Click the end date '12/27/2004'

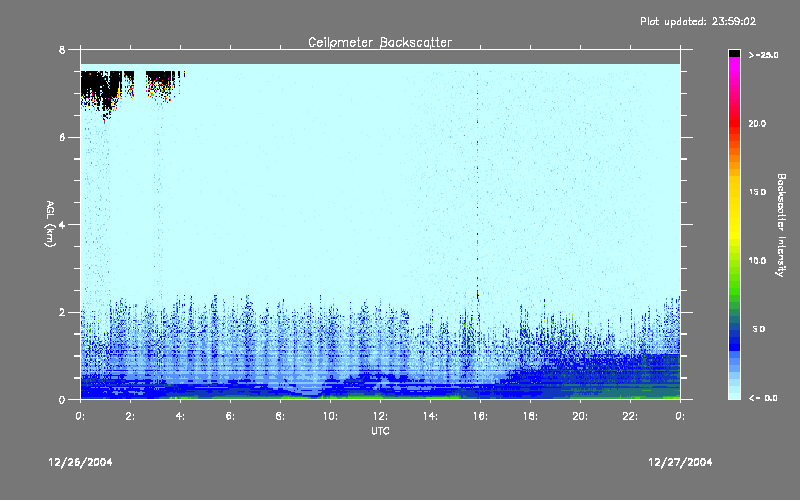click(680, 462)
